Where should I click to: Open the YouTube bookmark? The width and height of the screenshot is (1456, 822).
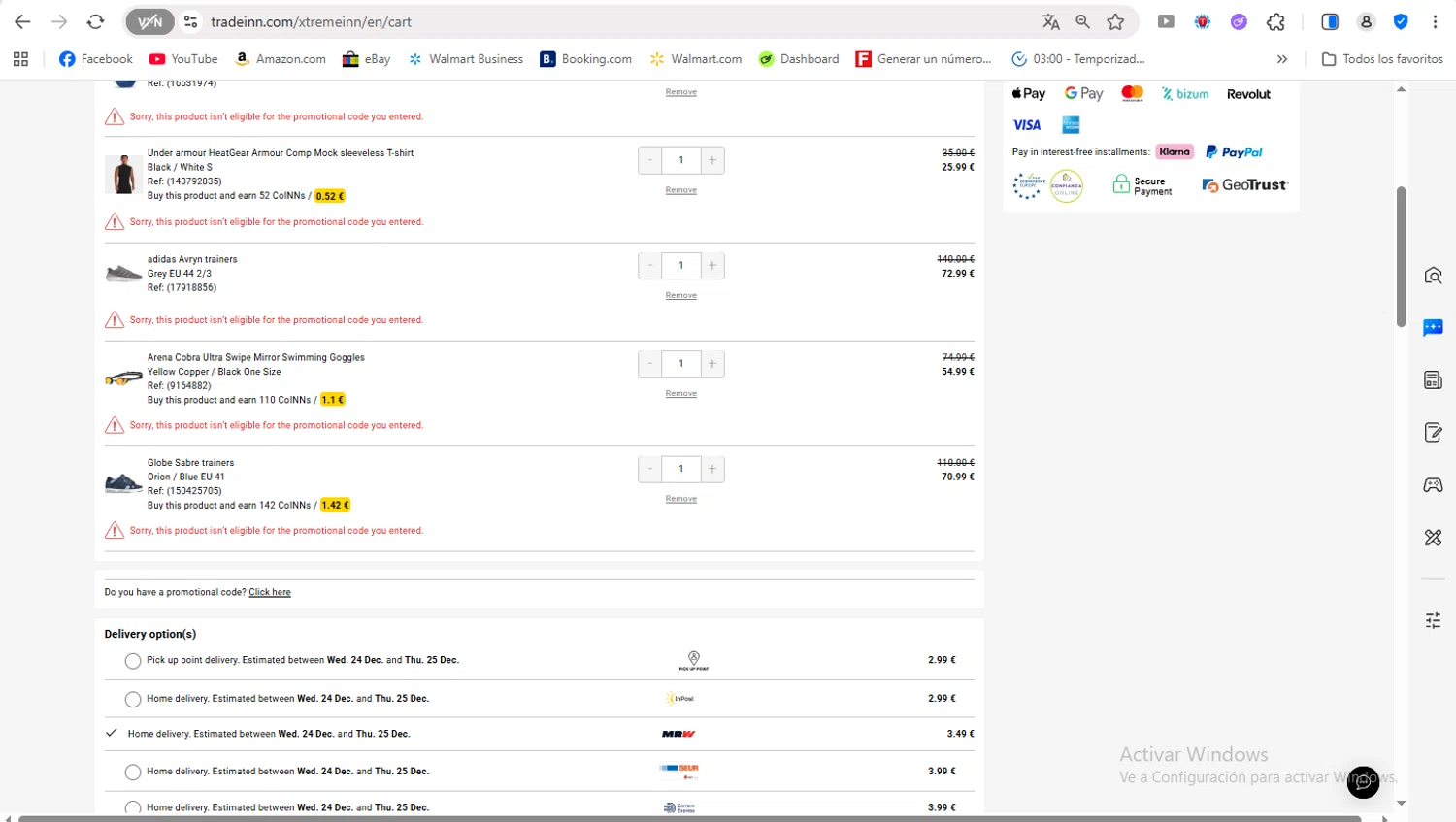point(183,59)
